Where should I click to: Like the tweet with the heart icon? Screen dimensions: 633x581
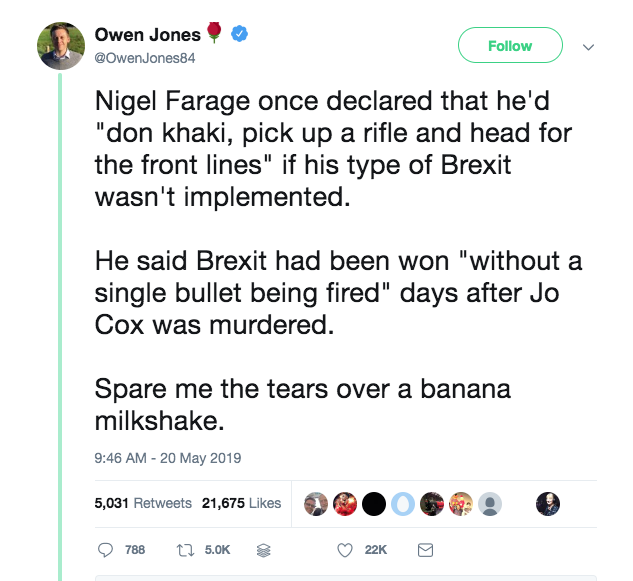(346, 549)
